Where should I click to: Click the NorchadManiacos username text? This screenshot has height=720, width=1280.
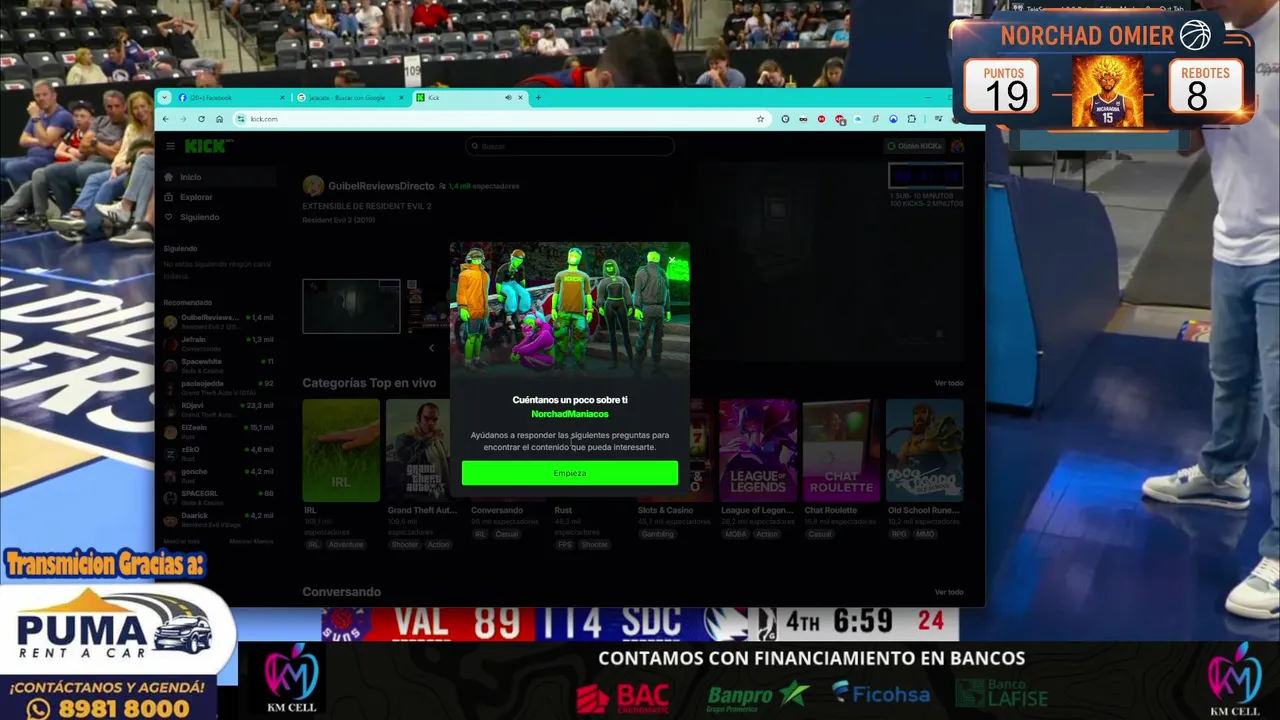point(570,414)
